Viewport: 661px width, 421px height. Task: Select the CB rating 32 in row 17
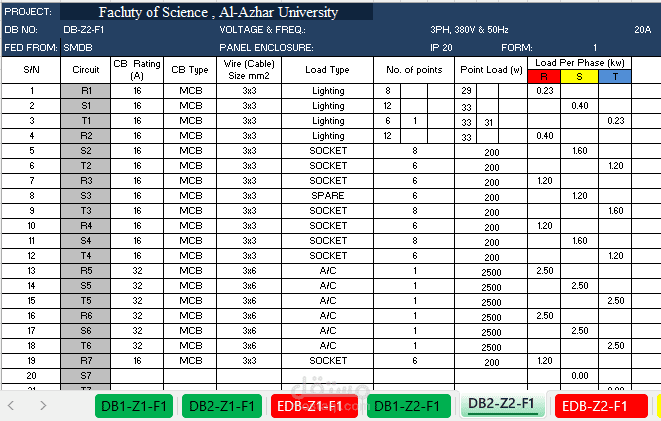(137, 331)
